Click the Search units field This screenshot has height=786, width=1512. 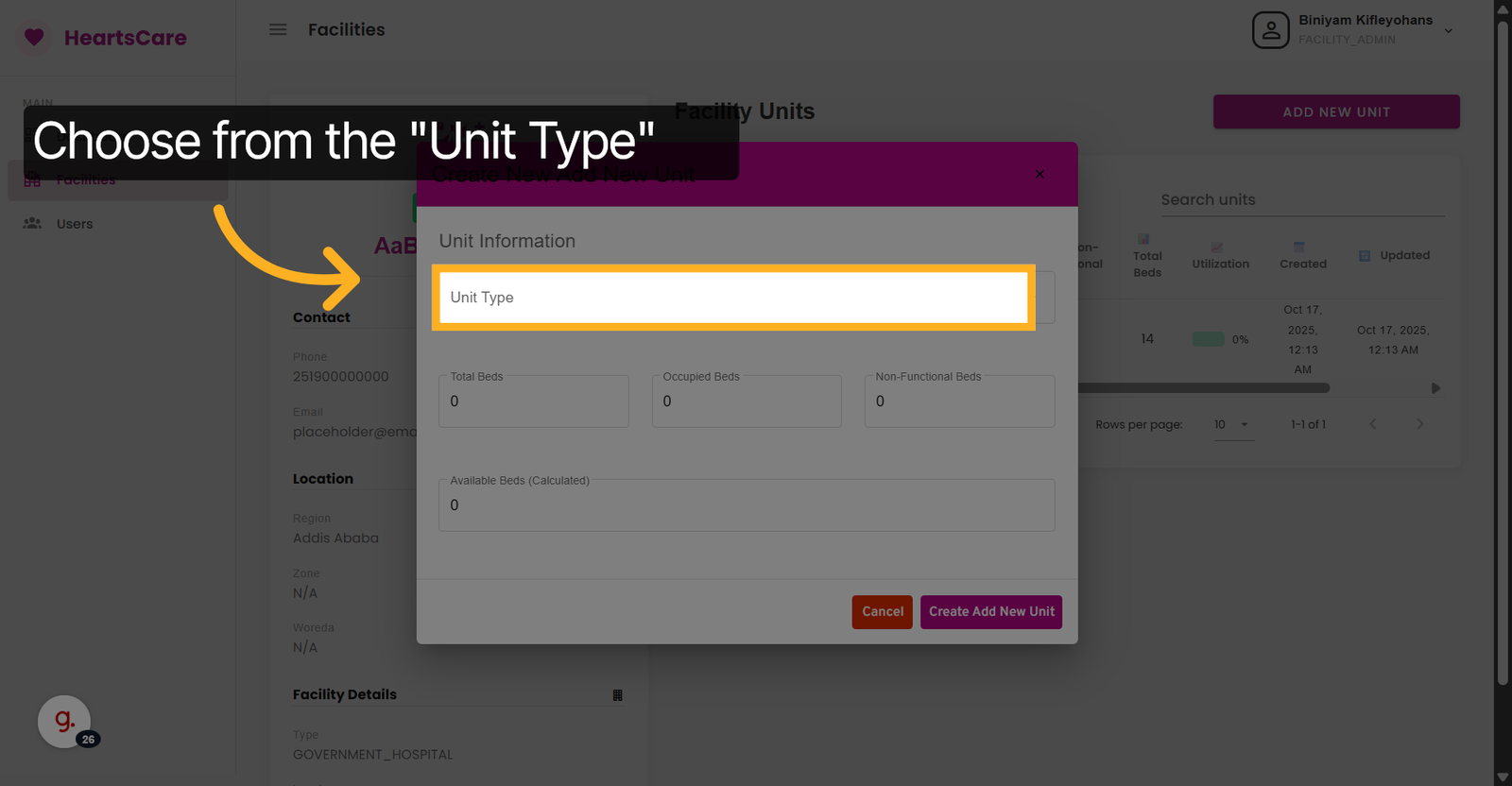click(1302, 199)
